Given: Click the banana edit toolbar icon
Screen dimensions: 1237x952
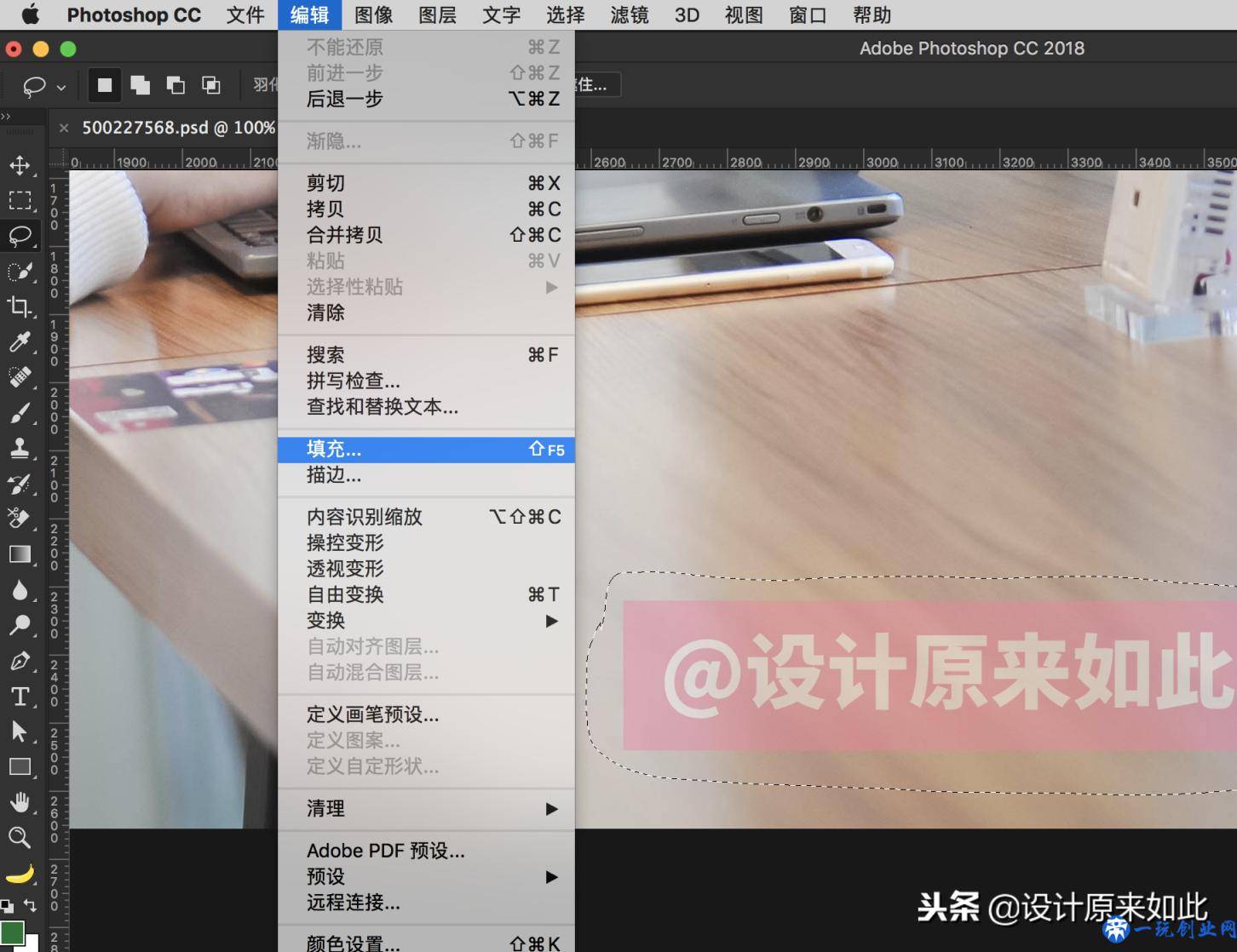Looking at the screenshot, I should coord(20,874).
